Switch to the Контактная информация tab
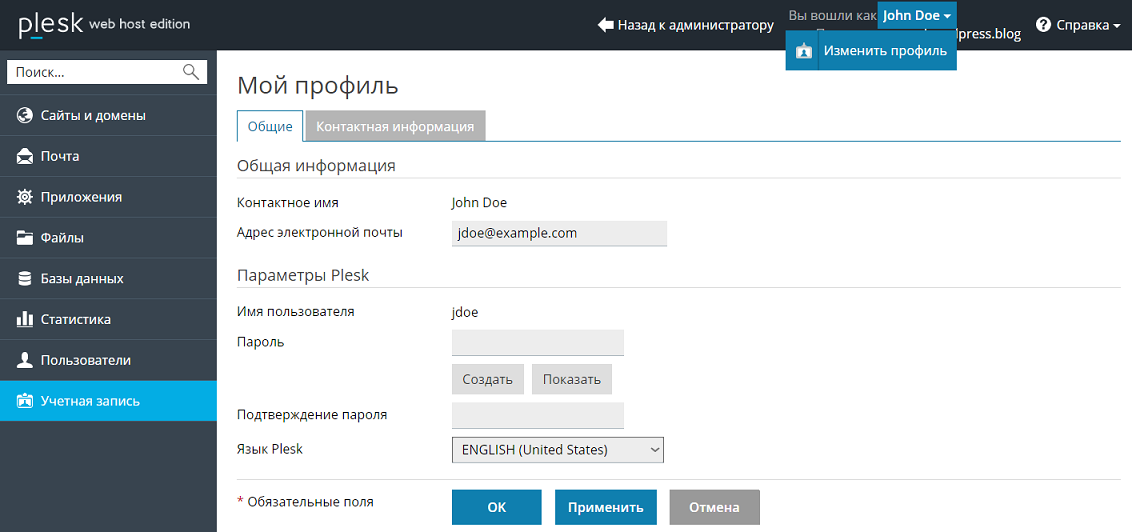The image size is (1132, 532). pyautogui.click(x=395, y=127)
